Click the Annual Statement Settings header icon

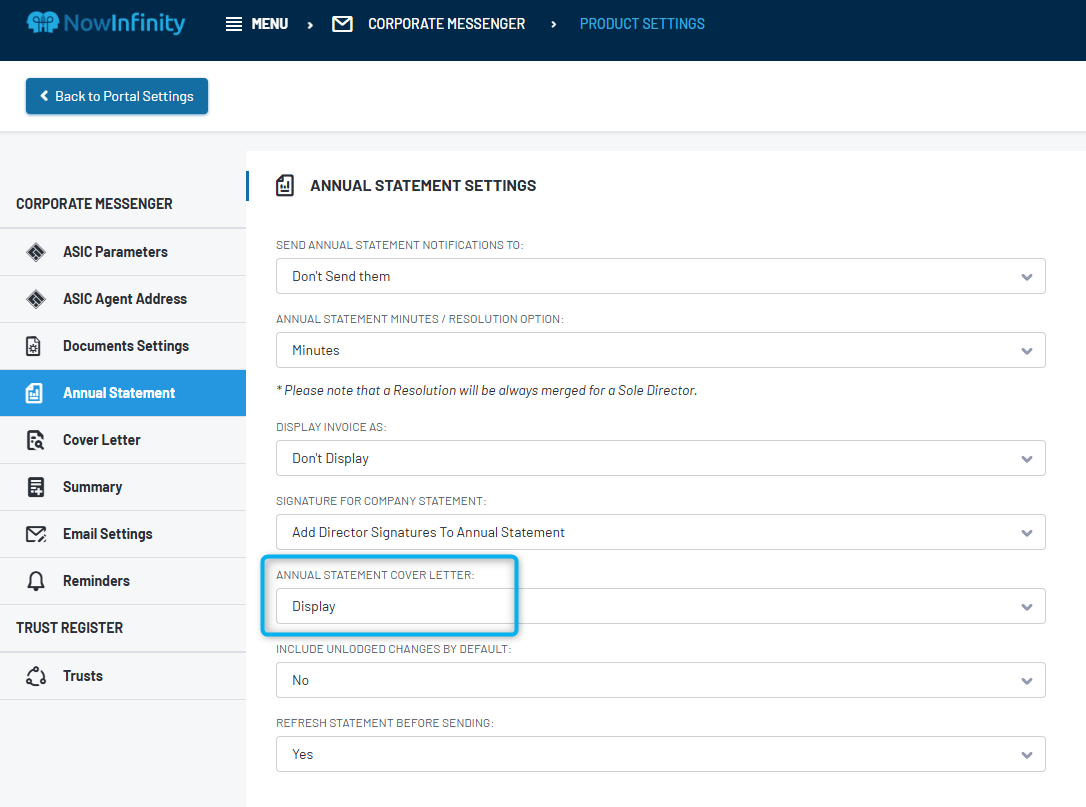(285, 186)
